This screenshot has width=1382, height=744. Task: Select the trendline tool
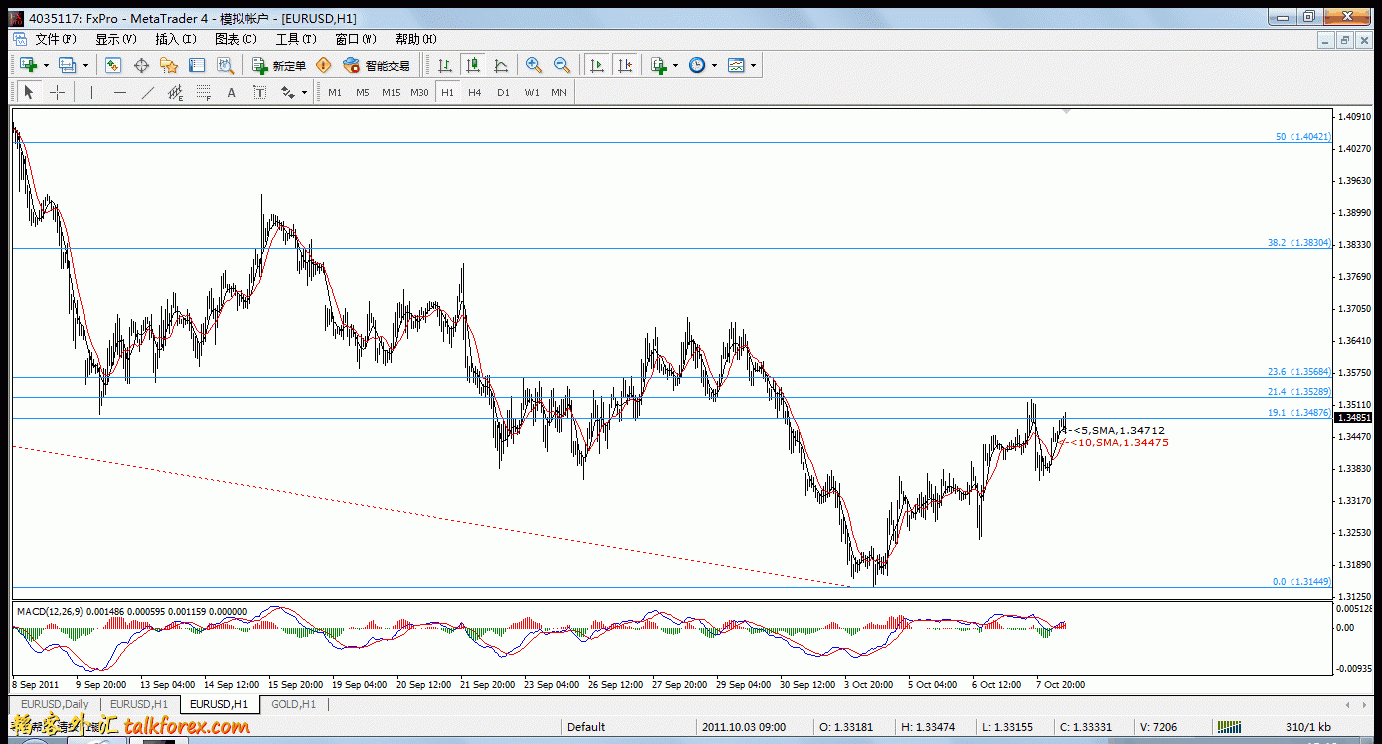(148, 92)
